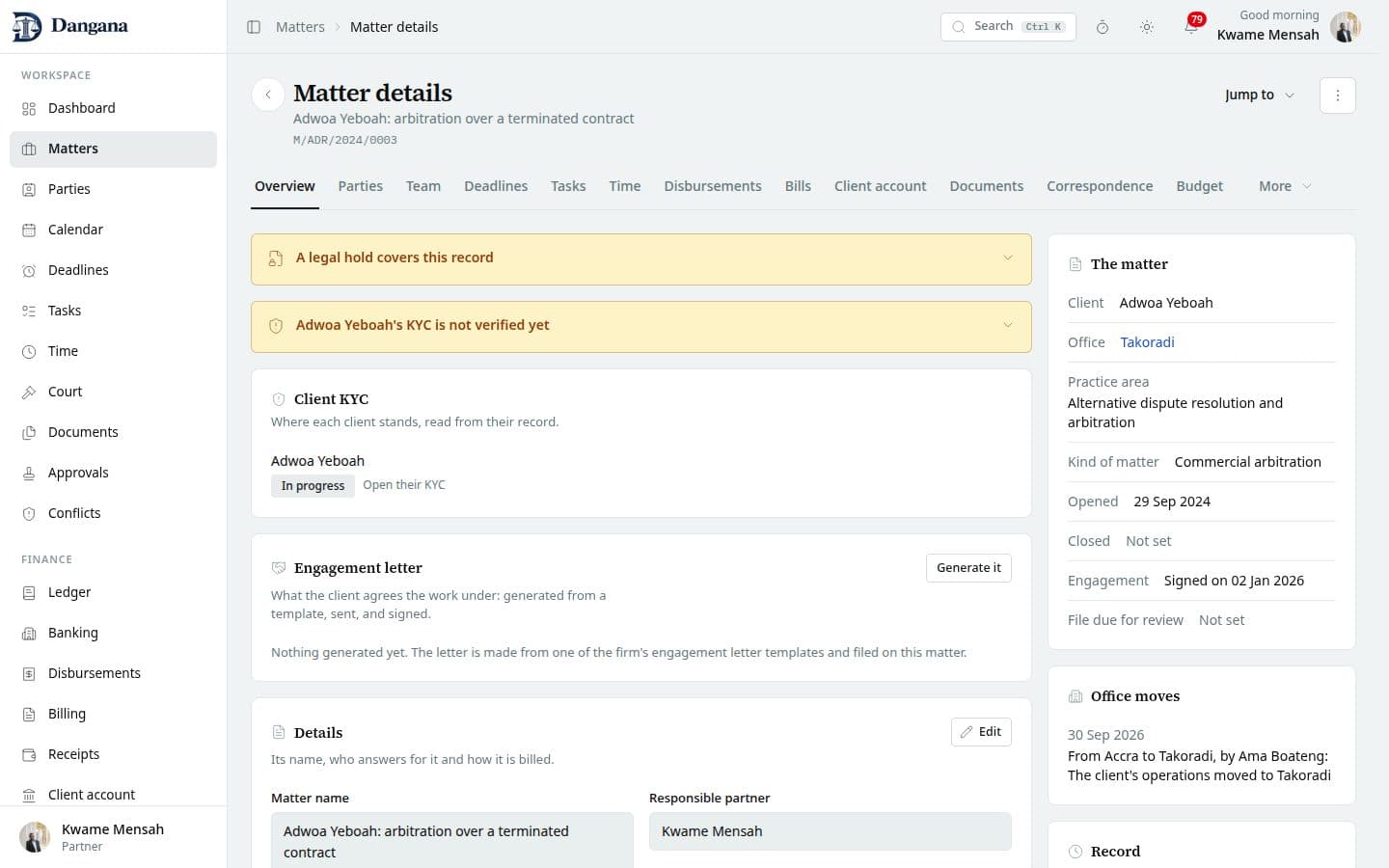
Task: Click the Search box in the header
Action: pyautogui.click(x=1008, y=27)
